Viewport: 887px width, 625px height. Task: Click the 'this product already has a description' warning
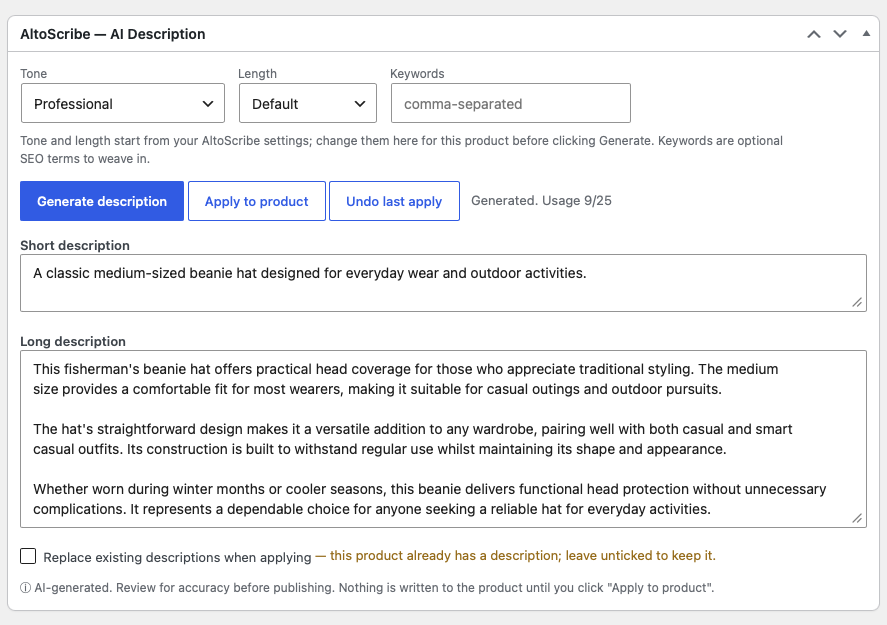[515, 556]
